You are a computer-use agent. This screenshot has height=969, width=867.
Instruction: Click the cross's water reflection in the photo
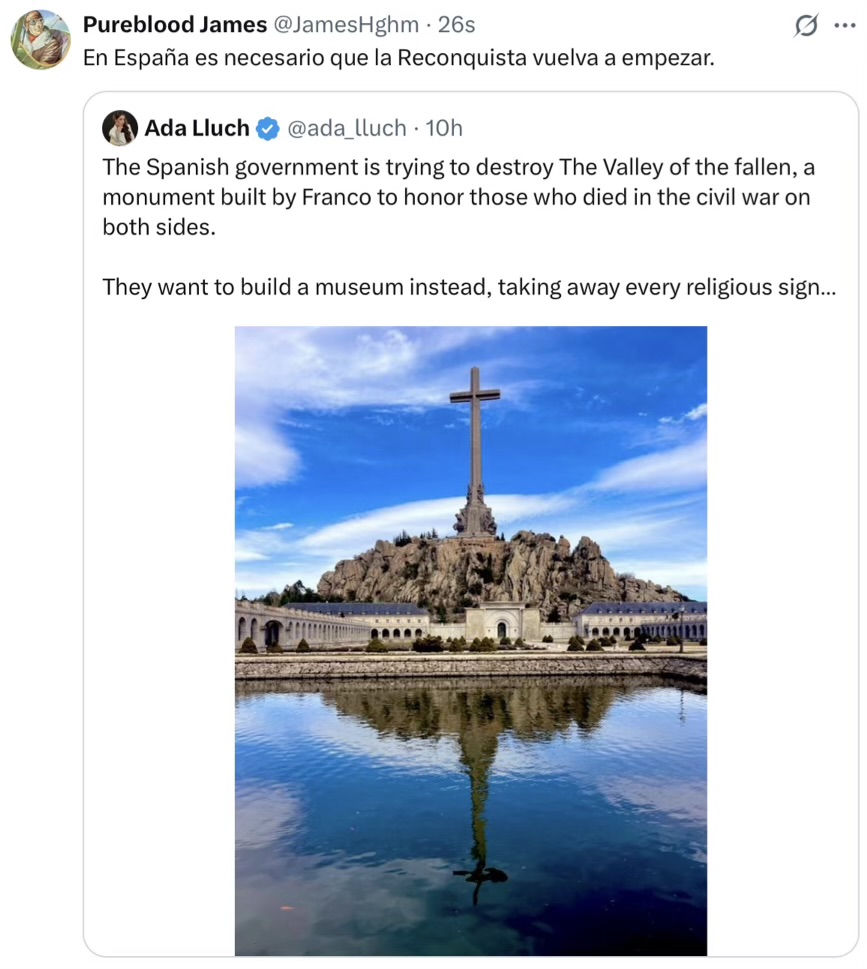click(477, 800)
